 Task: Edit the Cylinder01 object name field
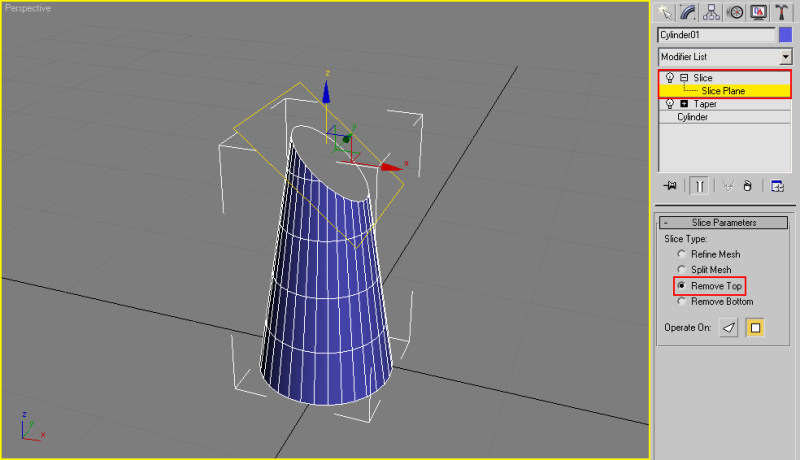point(716,35)
